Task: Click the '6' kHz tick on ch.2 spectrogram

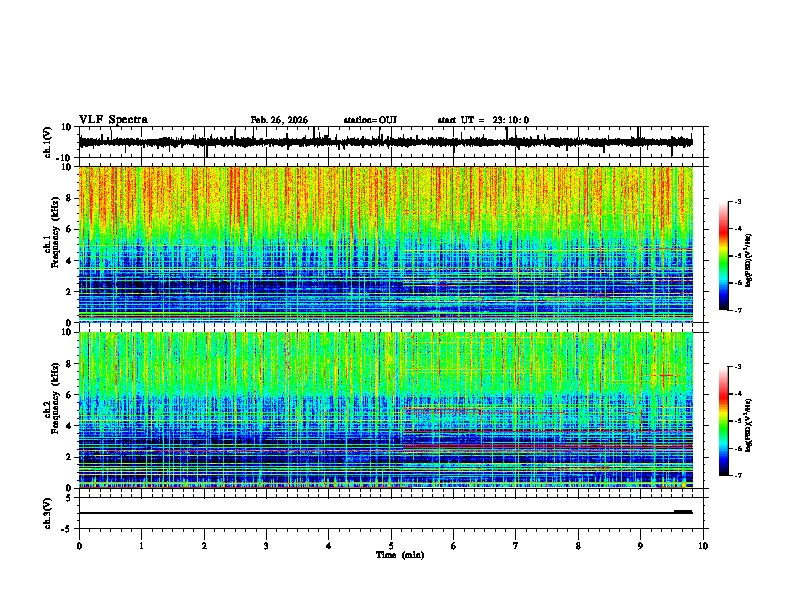Action: 70,395
